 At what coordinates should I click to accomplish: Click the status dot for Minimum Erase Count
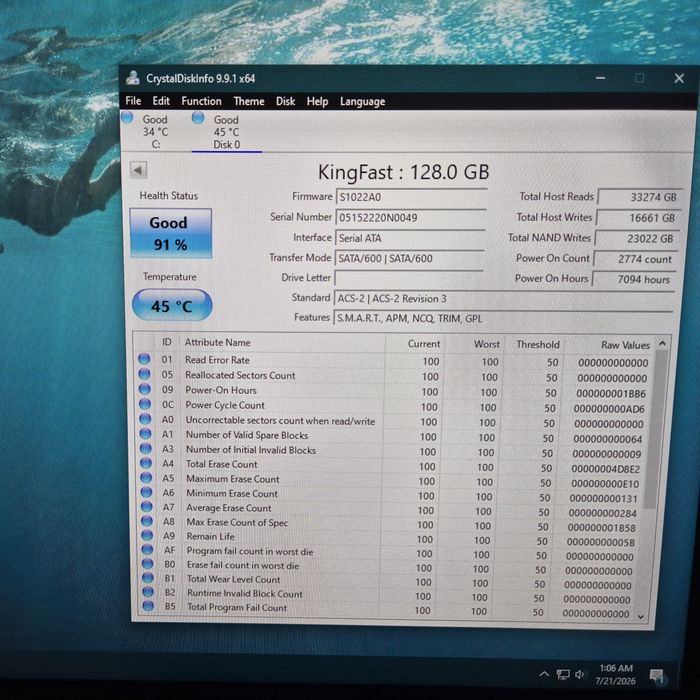click(x=146, y=492)
